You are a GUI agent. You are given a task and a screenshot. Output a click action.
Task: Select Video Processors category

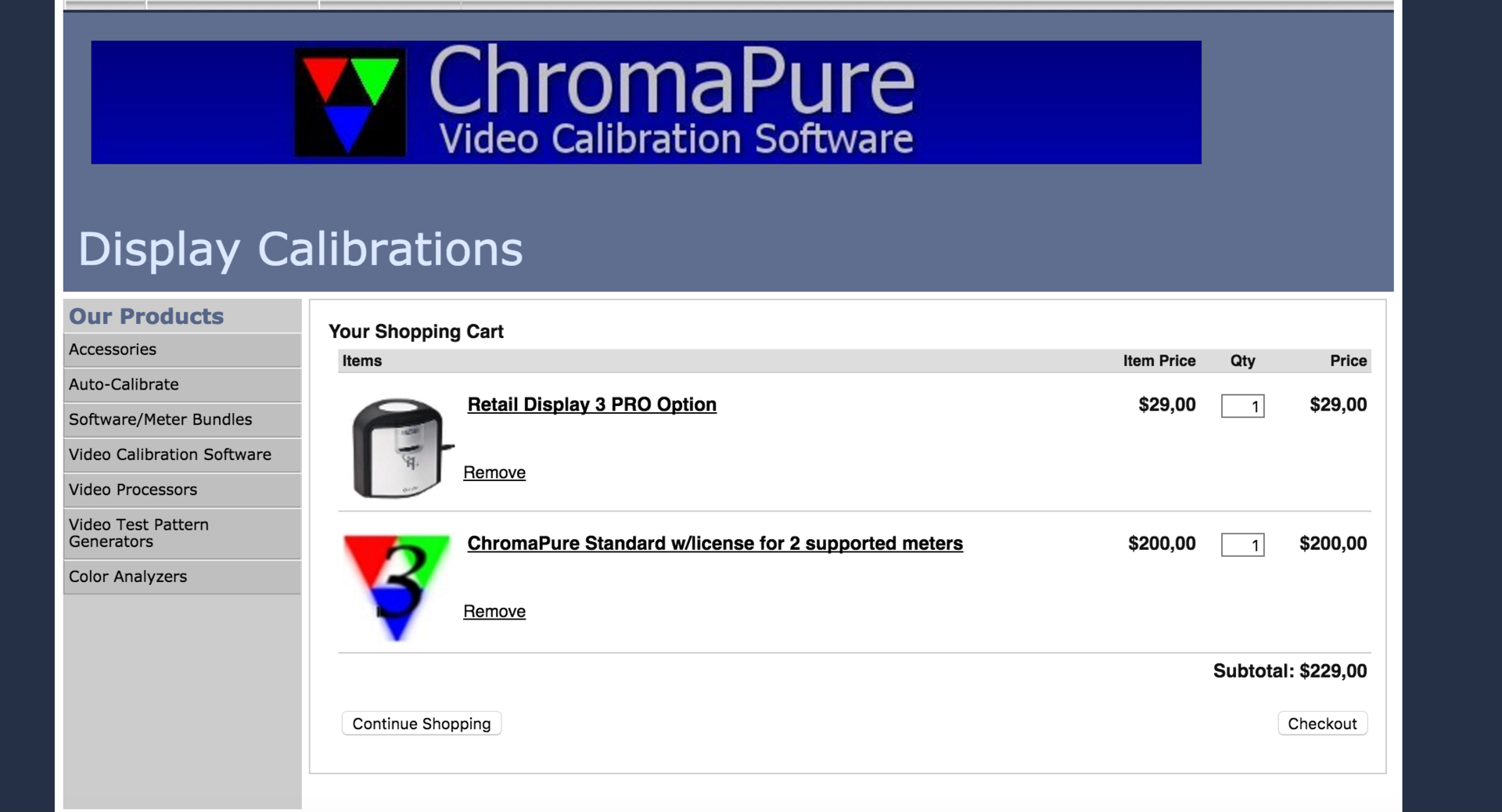point(182,490)
